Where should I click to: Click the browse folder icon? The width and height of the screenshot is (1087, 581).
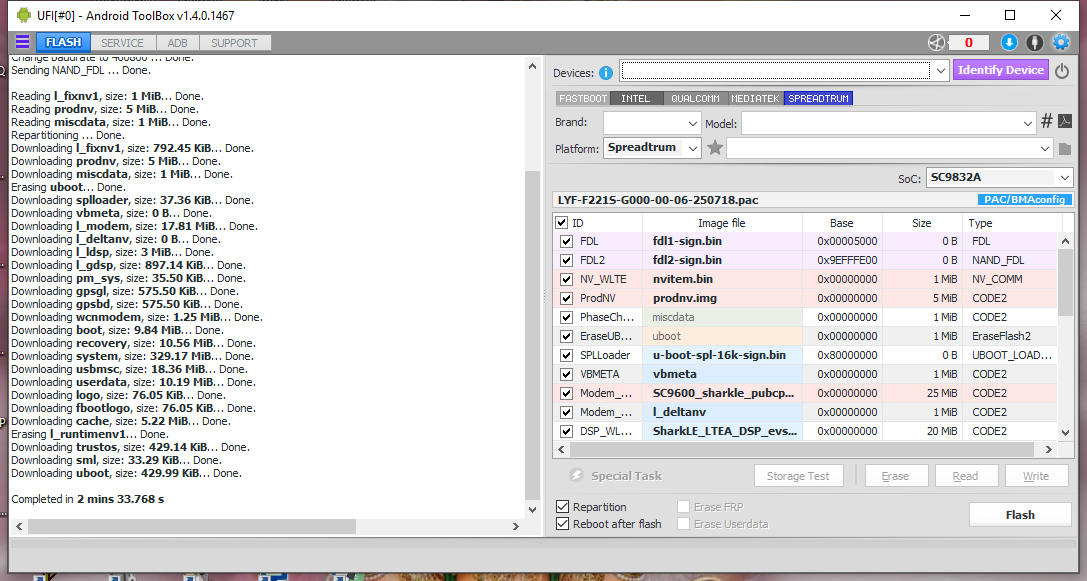(x=1065, y=148)
